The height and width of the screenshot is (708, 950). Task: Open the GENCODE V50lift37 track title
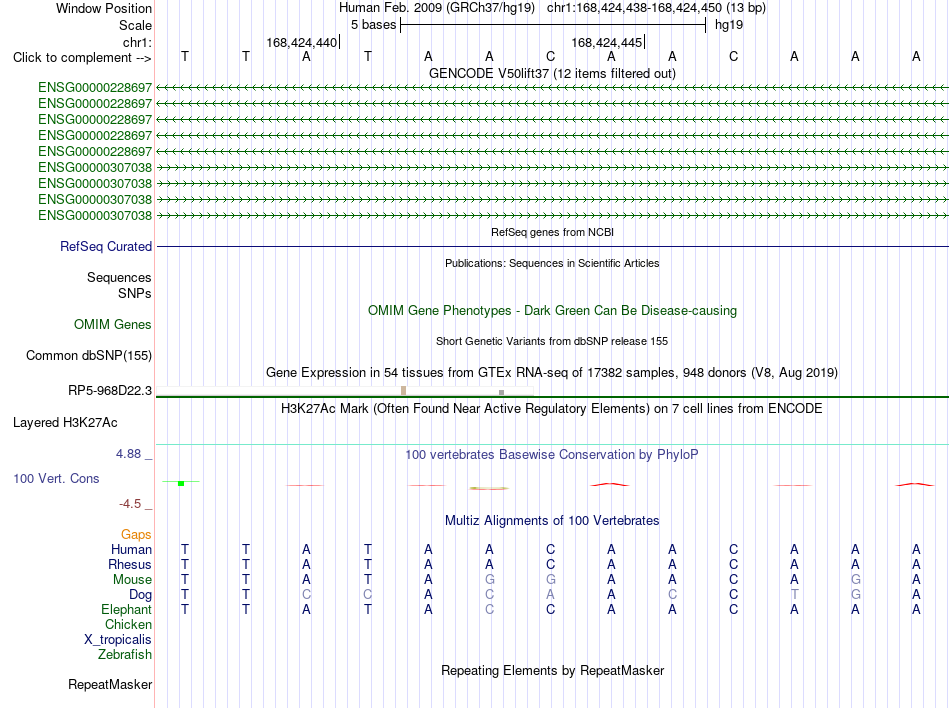click(552, 73)
